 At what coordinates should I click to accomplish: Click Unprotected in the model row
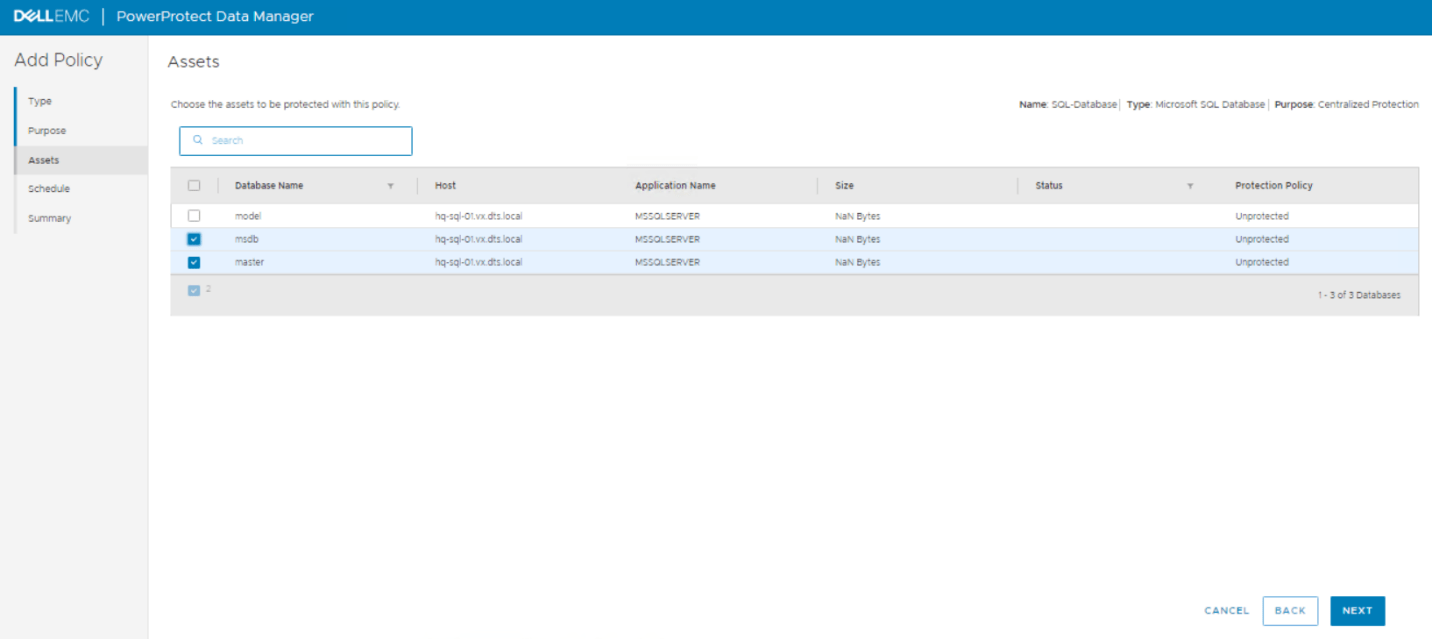[x=1262, y=216]
